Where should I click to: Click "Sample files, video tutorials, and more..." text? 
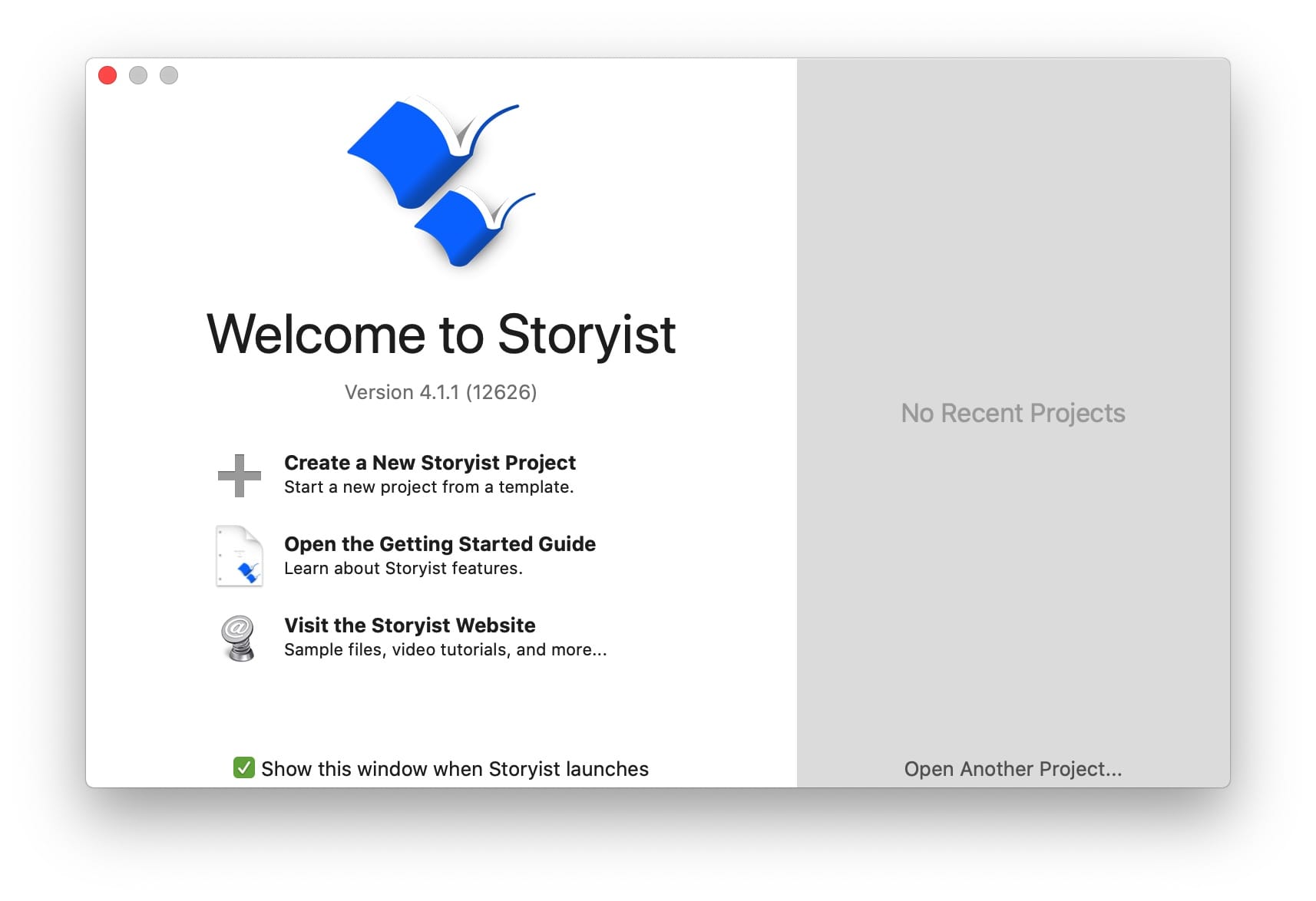[445, 650]
